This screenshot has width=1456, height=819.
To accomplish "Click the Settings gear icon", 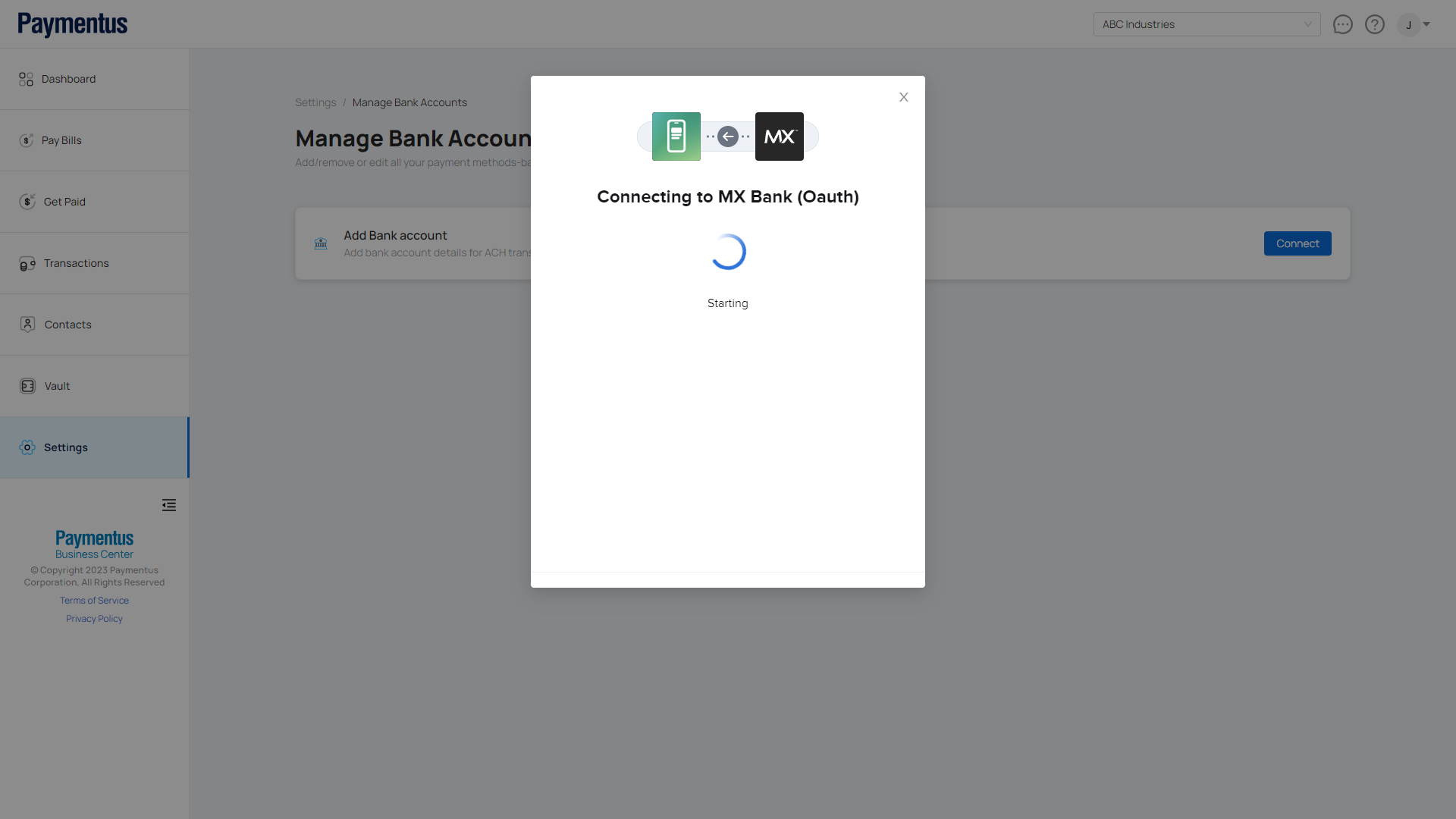I will tap(27, 447).
